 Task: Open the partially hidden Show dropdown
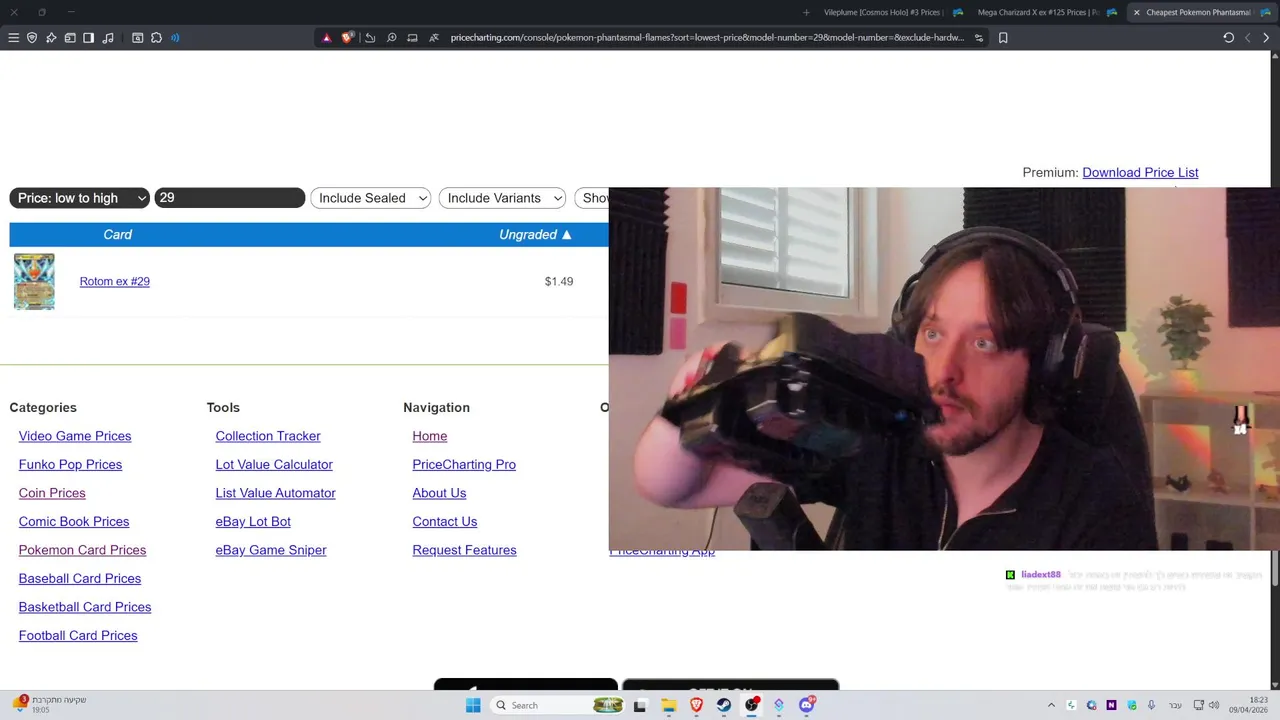[592, 198]
